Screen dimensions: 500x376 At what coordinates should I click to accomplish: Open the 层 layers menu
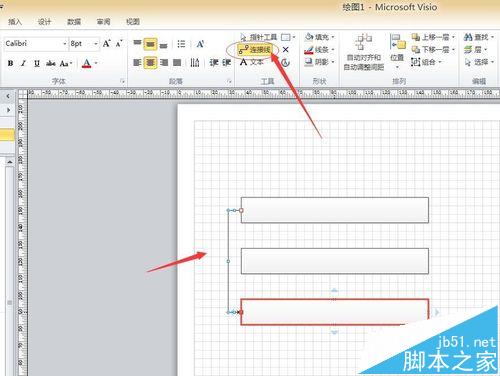[475, 50]
